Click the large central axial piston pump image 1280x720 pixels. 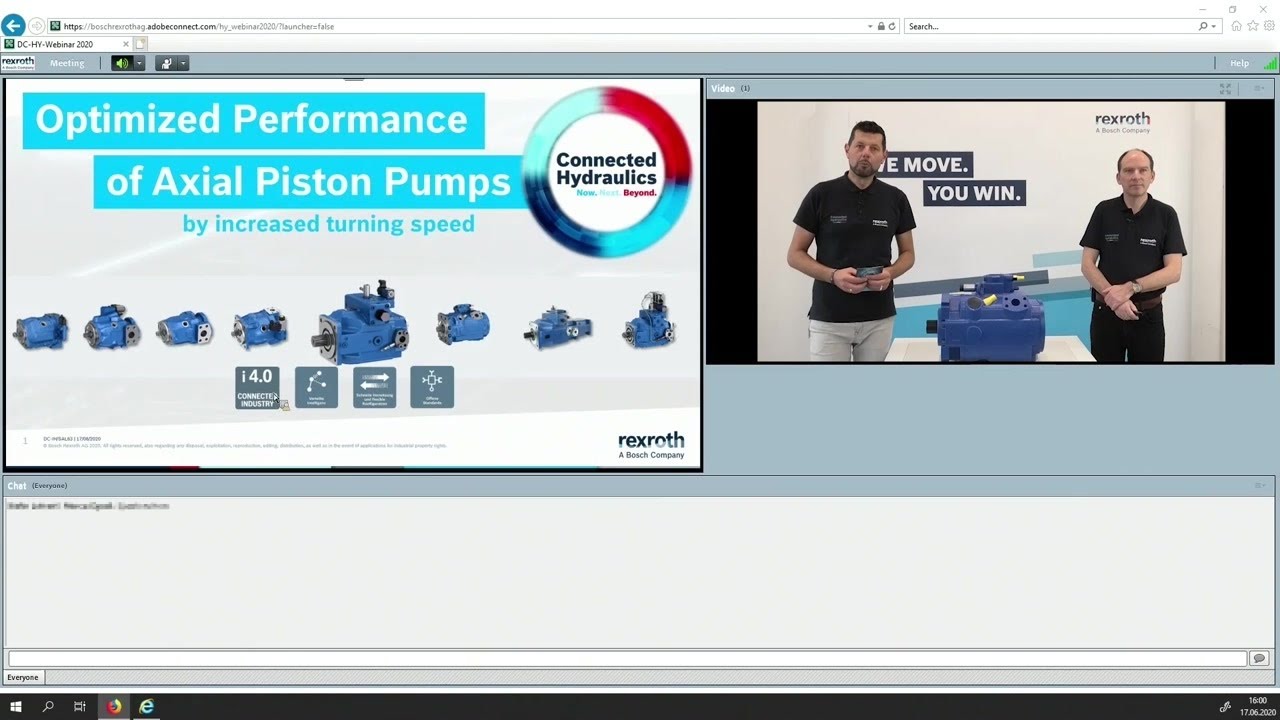point(360,322)
